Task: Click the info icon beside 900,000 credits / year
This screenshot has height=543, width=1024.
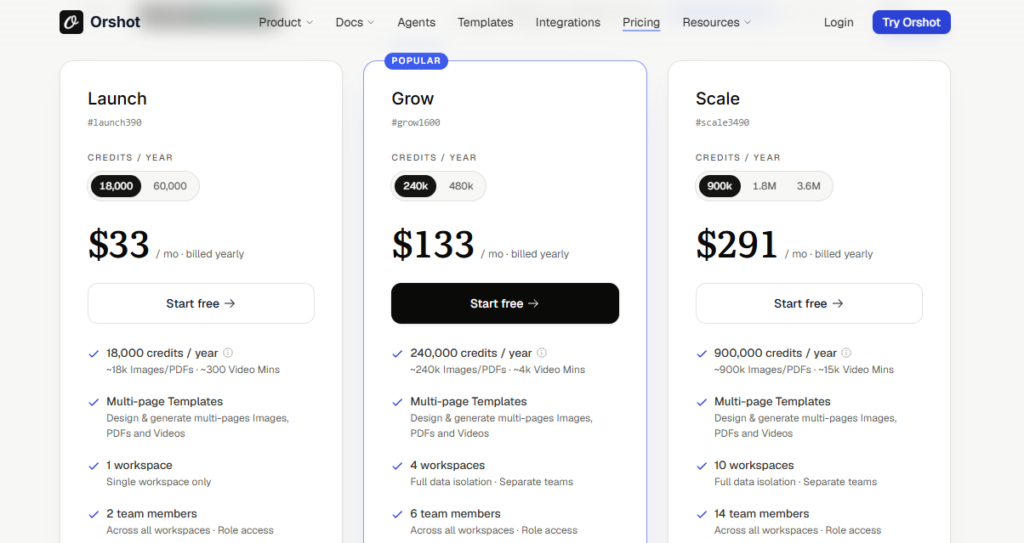Action: coord(846,353)
